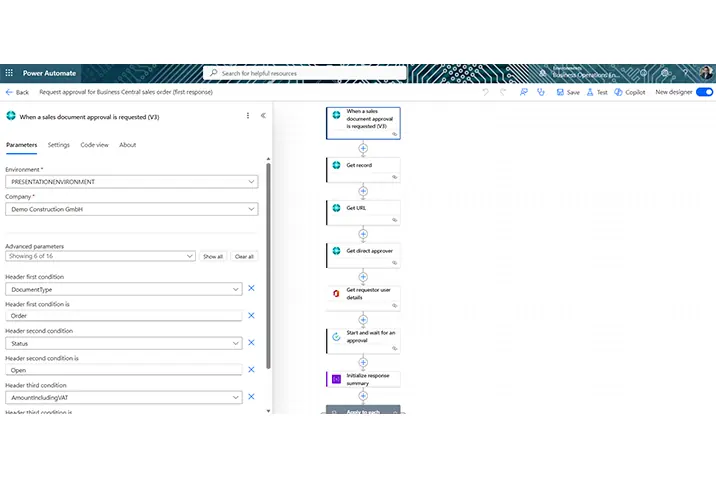The height and width of the screenshot is (478, 716).
Task: Open the Header first condition dropdown
Action: click(x=124, y=289)
